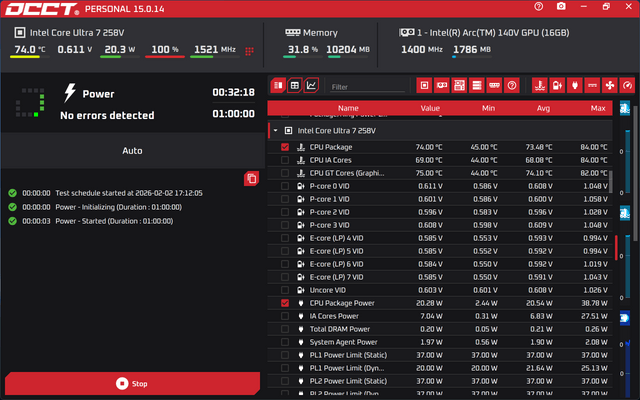Screen dimensions: 640x400
Task: Toggle the GPU sensors filter icon
Action: click(442, 85)
